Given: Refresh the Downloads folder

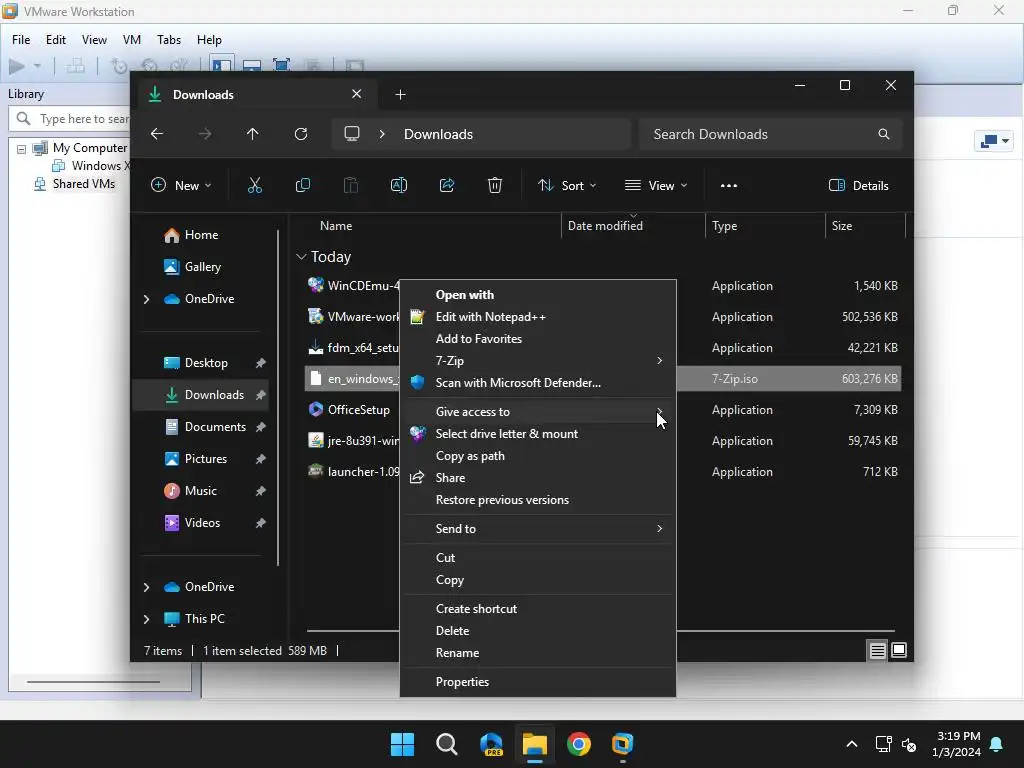Looking at the screenshot, I should pyautogui.click(x=300, y=134).
